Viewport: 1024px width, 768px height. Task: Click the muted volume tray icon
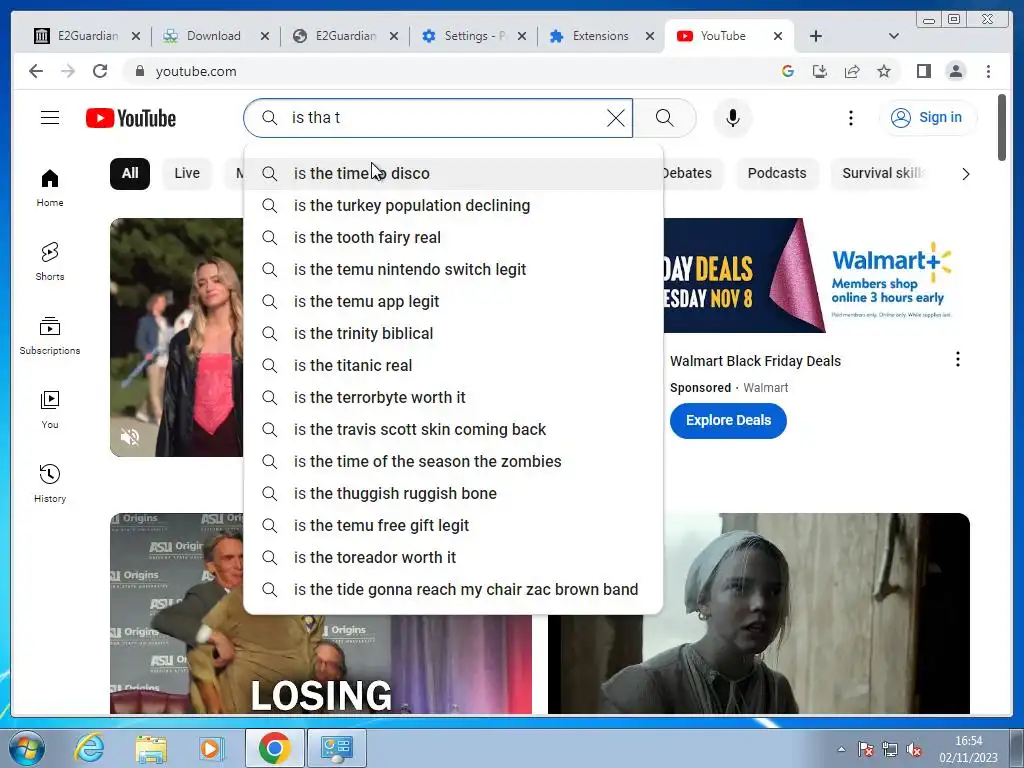(x=914, y=749)
